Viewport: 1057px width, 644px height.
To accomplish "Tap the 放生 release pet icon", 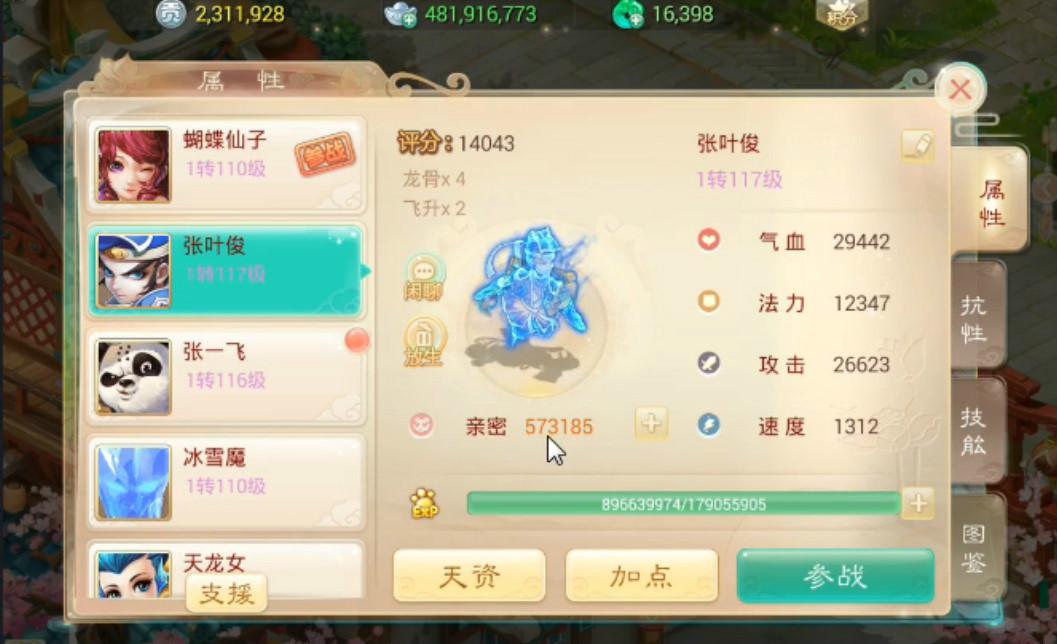I will [423, 342].
